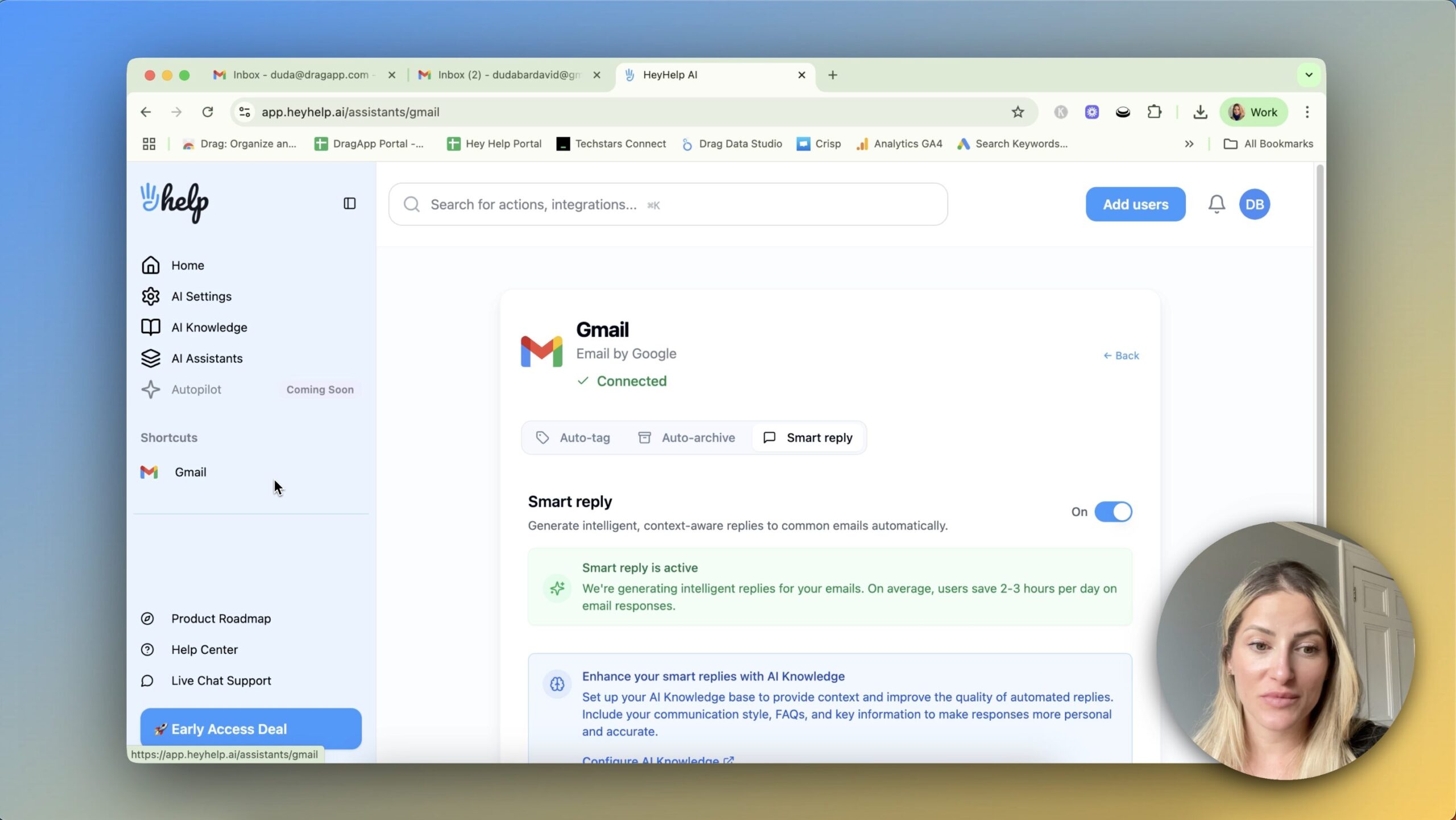The width and height of the screenshot is (1456, 820).
Task: Open the DB user avatar menu
Action: point(1255,204)
